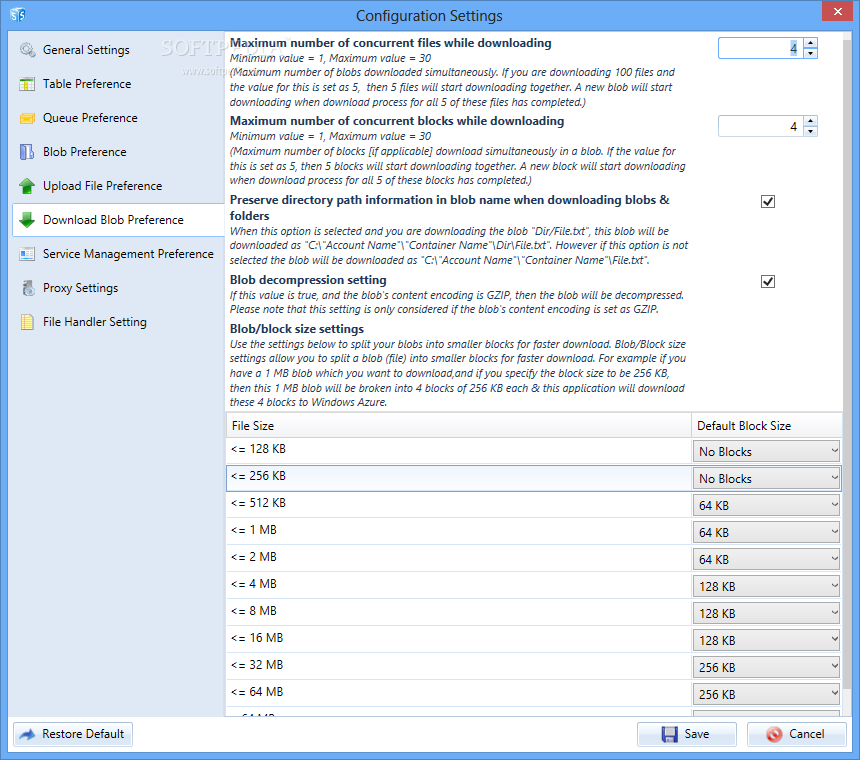The image size is (860, 760).
Task: Click the Table Preference icon
Action: 27,84
